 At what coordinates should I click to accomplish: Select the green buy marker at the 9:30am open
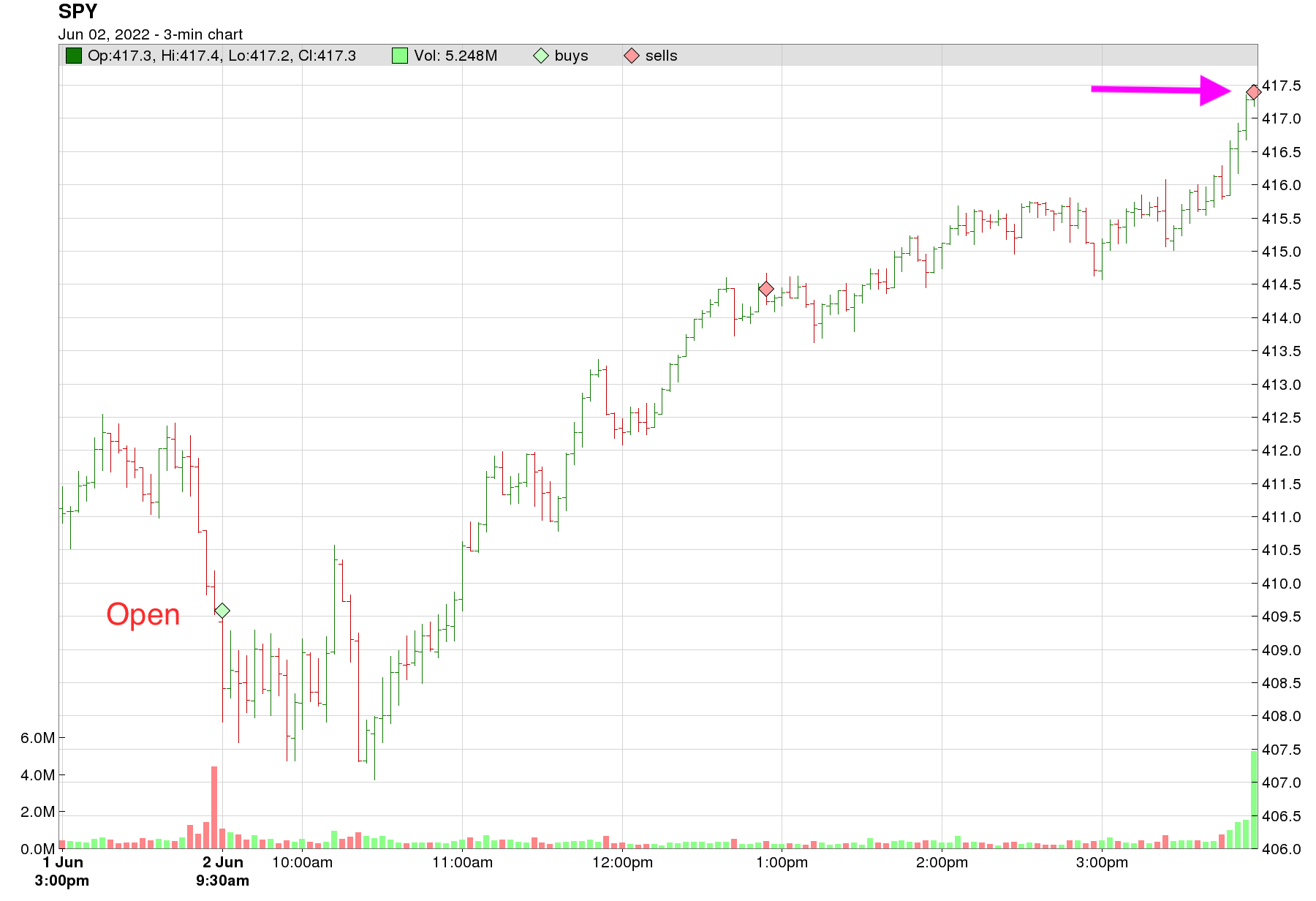(x=222, y=611)
